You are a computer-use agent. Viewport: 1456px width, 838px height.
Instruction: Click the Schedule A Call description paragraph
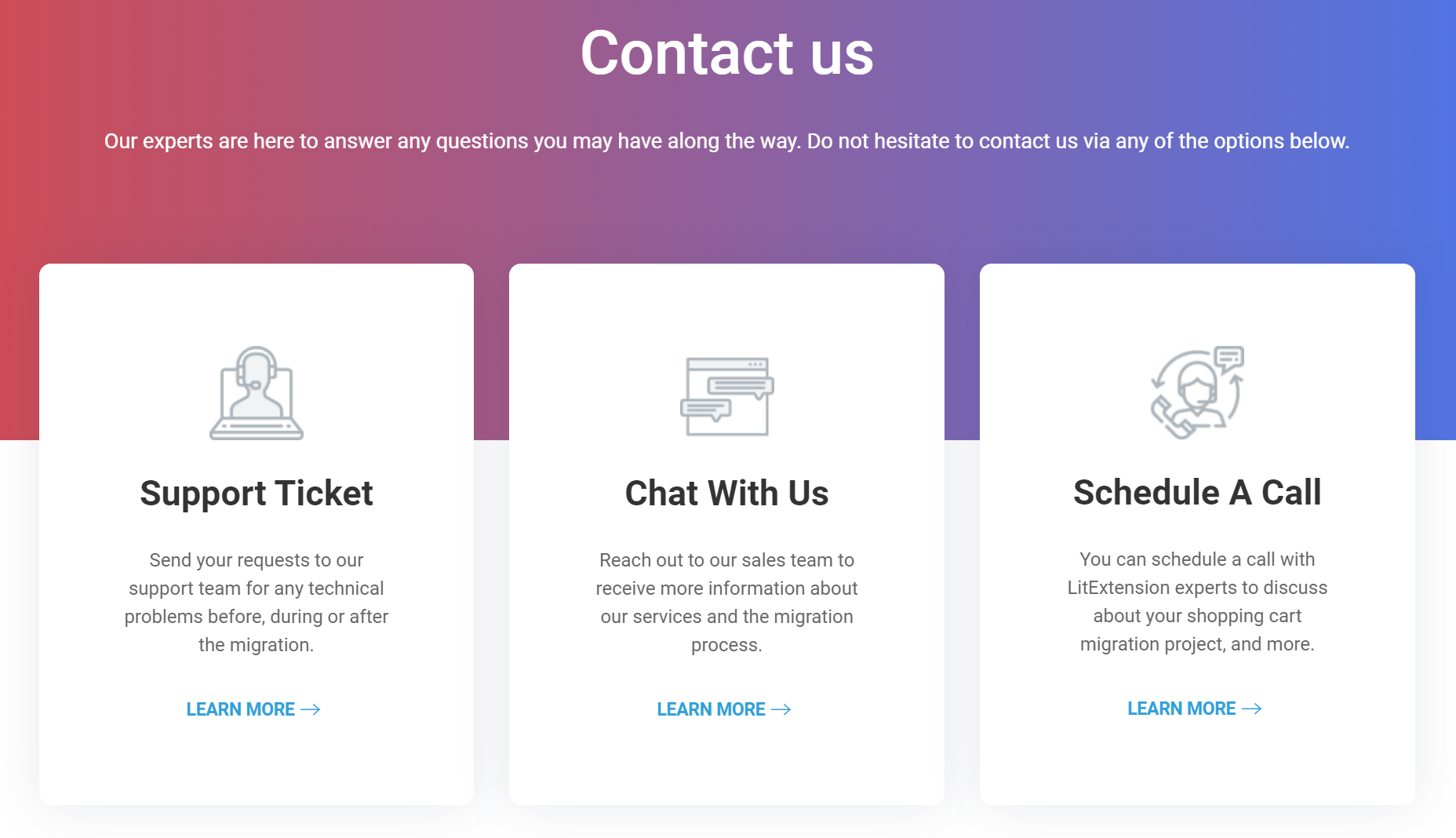(1197, 602)
